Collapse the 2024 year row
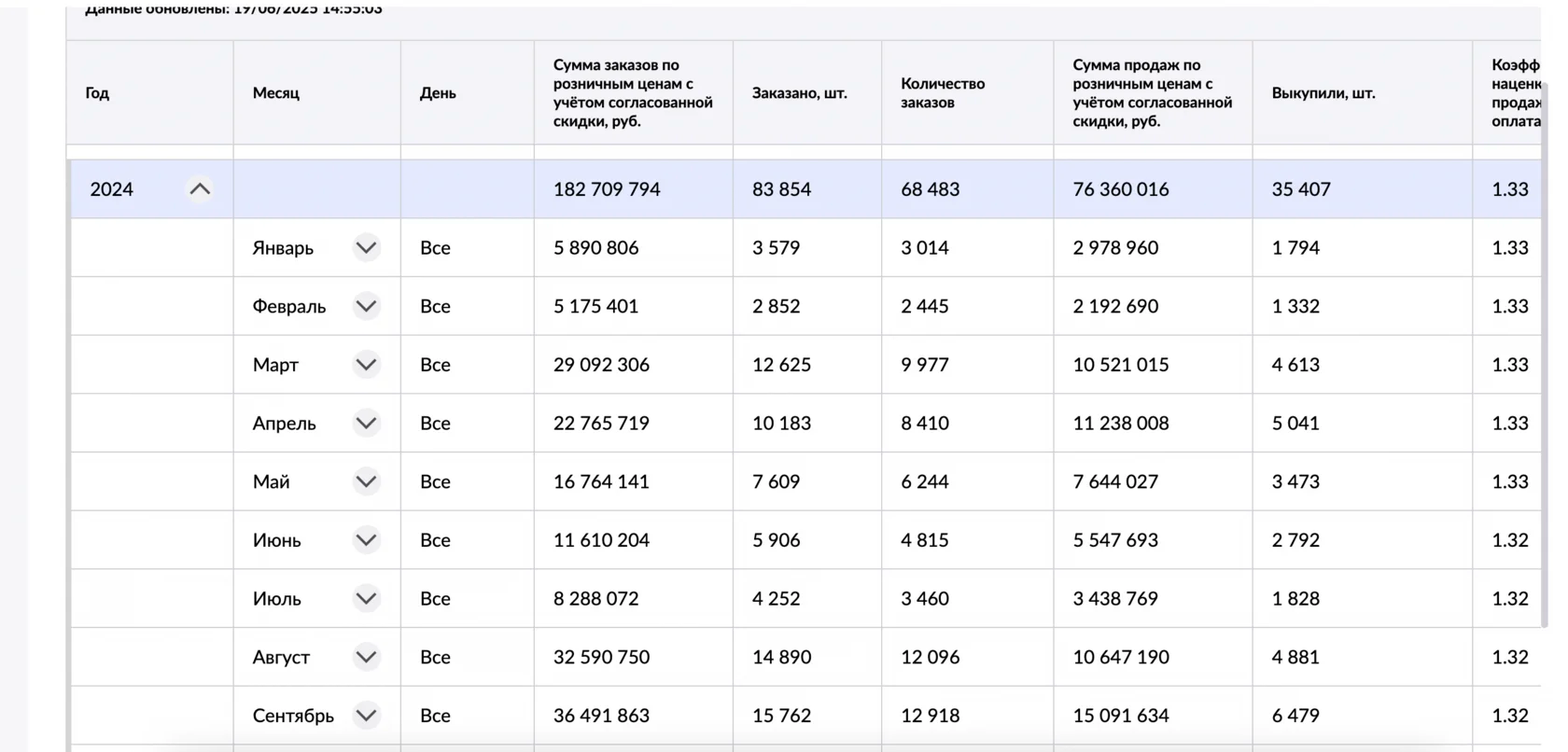This screenshot has width=1568, height=752. point(200,189)
